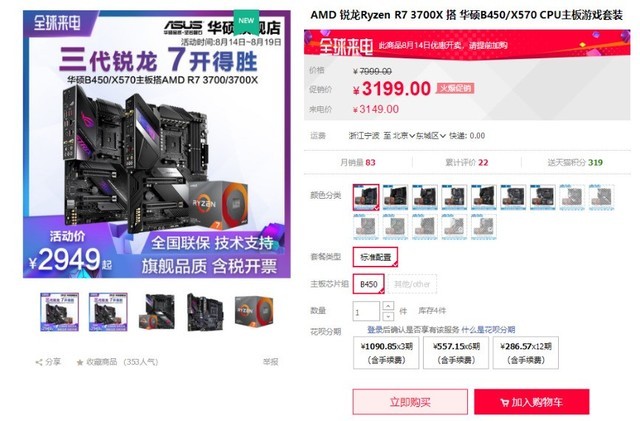Open the 什么是花呗分期 link
This screenshot has height=421, width=640.
[488, 330]
